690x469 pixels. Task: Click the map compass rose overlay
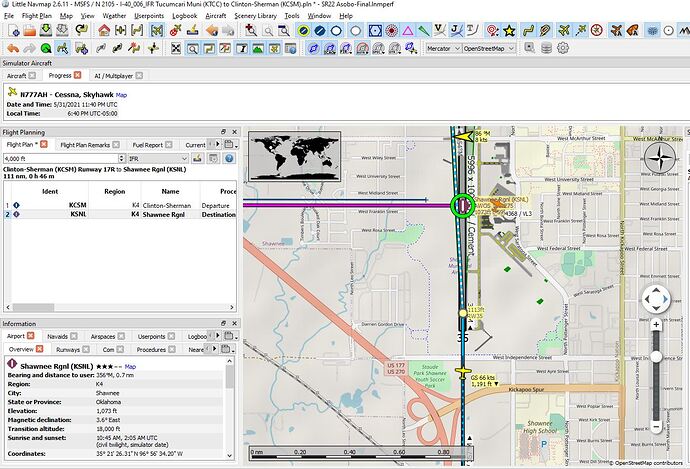pos(660,158)
